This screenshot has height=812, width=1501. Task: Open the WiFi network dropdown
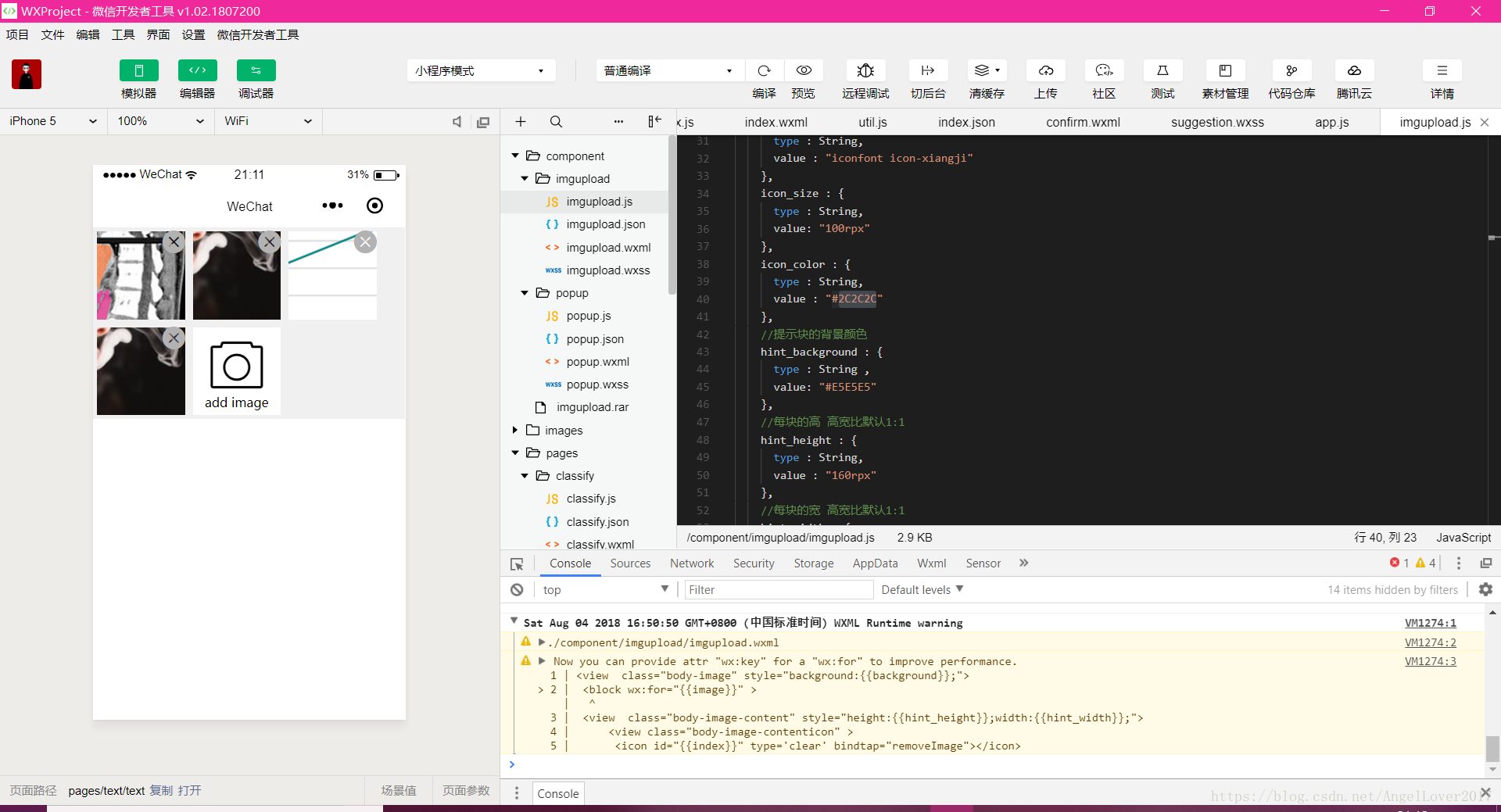pos(268,121)
